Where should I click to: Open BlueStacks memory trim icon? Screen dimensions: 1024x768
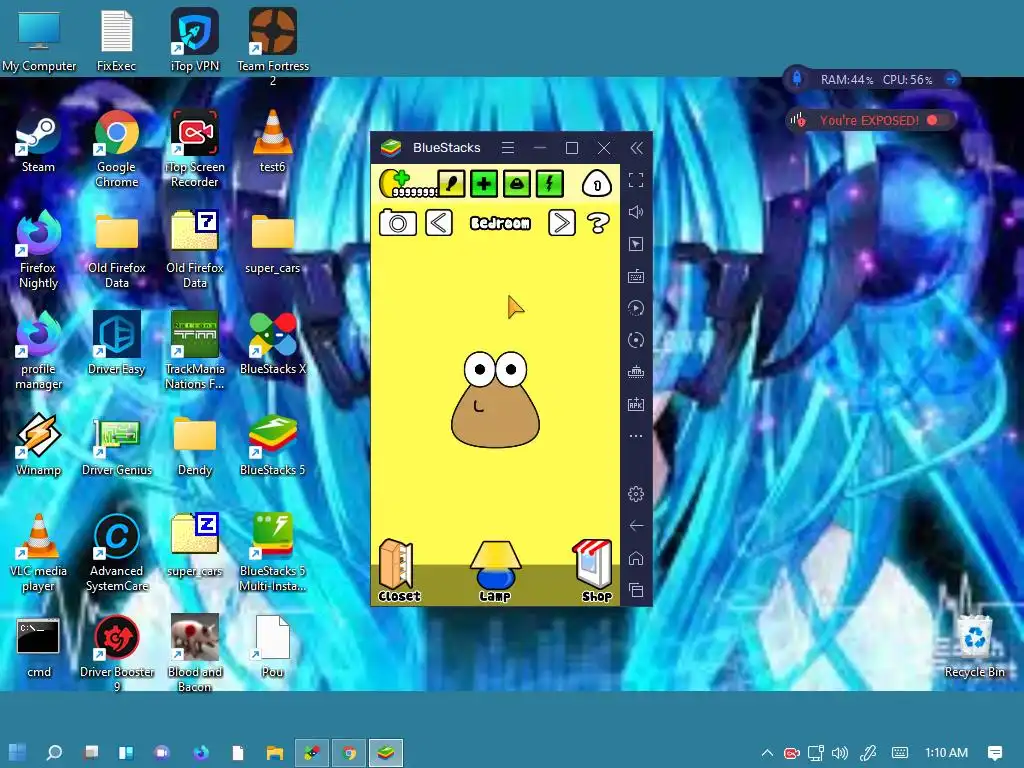click(635, 372)
